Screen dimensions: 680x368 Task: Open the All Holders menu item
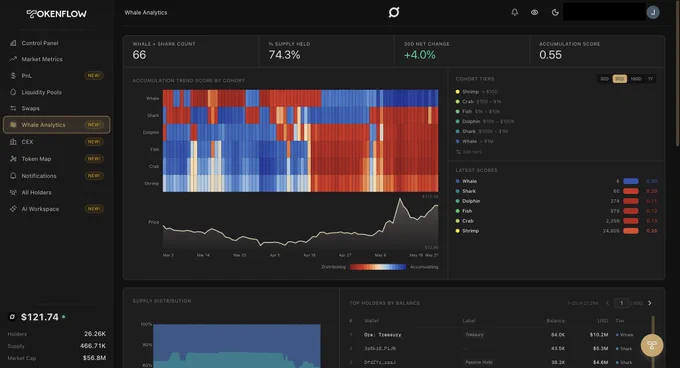pos(56,192)
